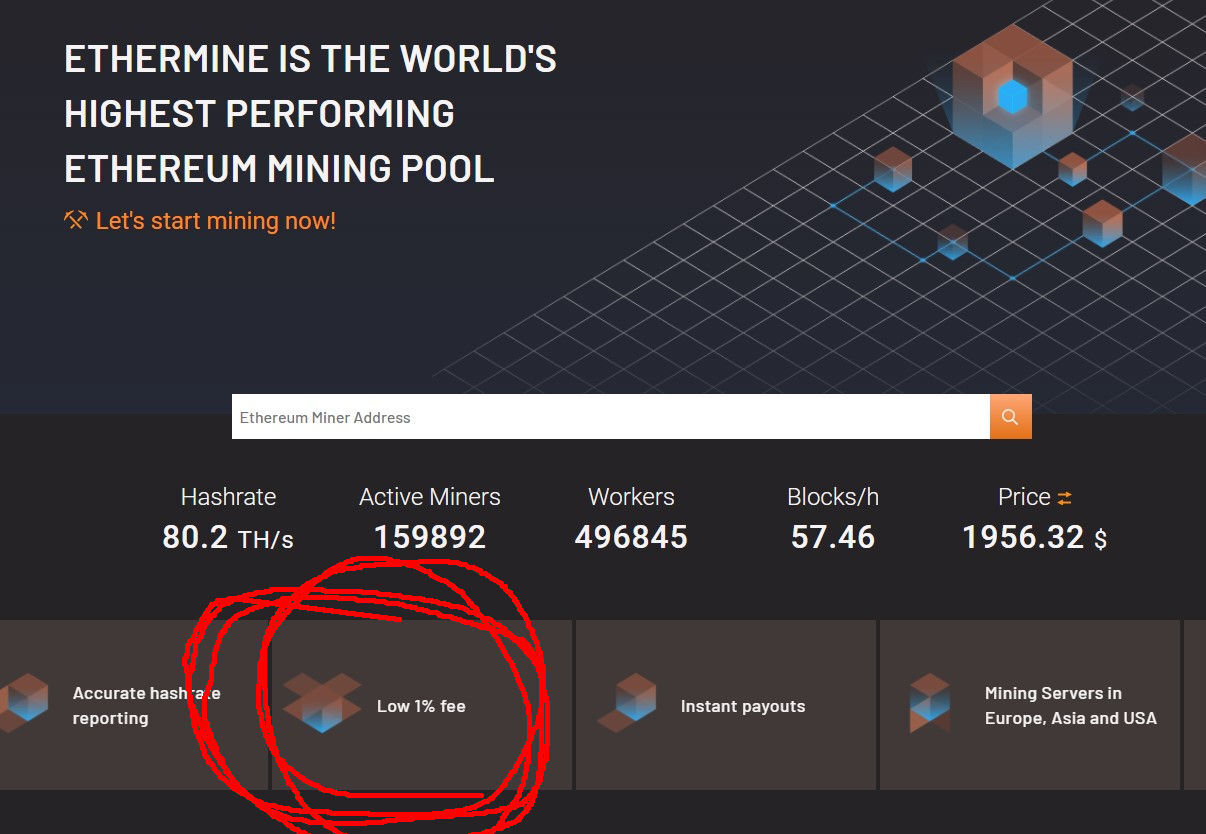Click the Hashrate value 80.2 TH/s
The height and width of the screenshot is (834, 1206).
pyautogui.click(x=228, y=538)
